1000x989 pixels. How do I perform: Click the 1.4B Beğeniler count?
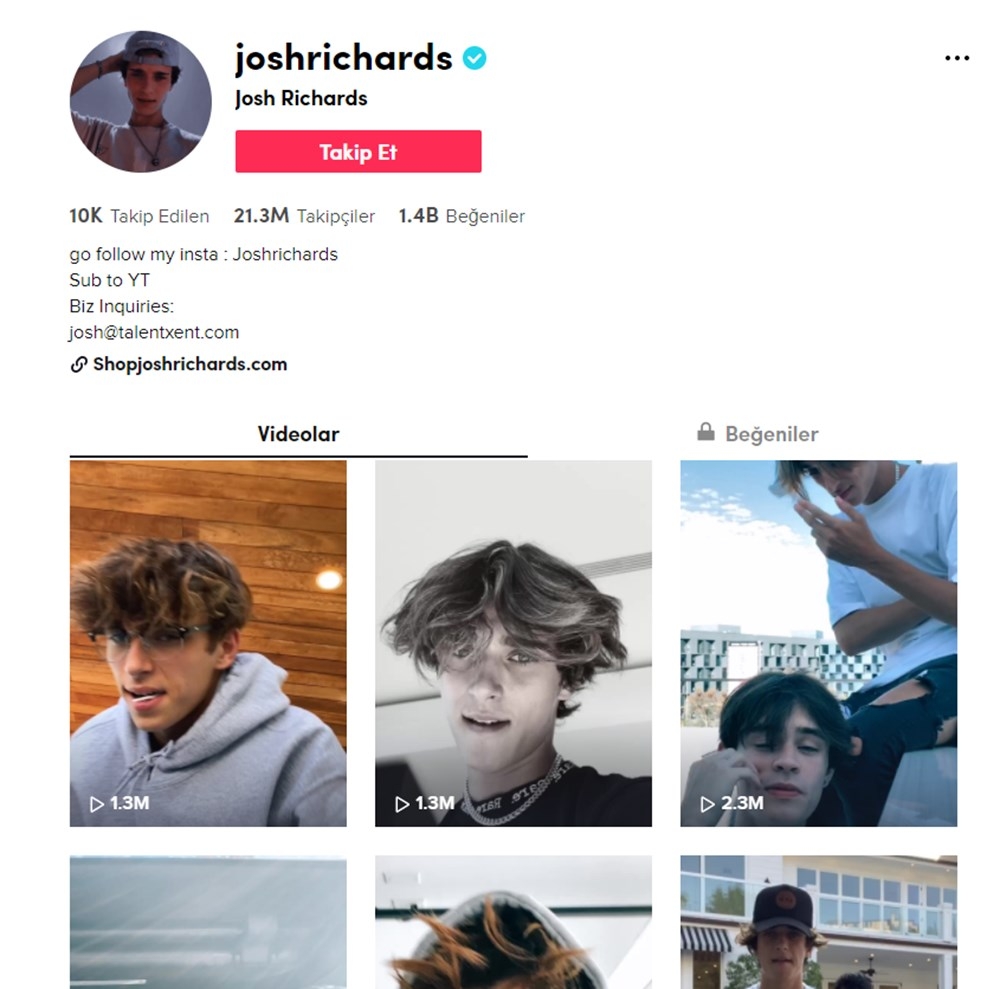coord(462,216)
